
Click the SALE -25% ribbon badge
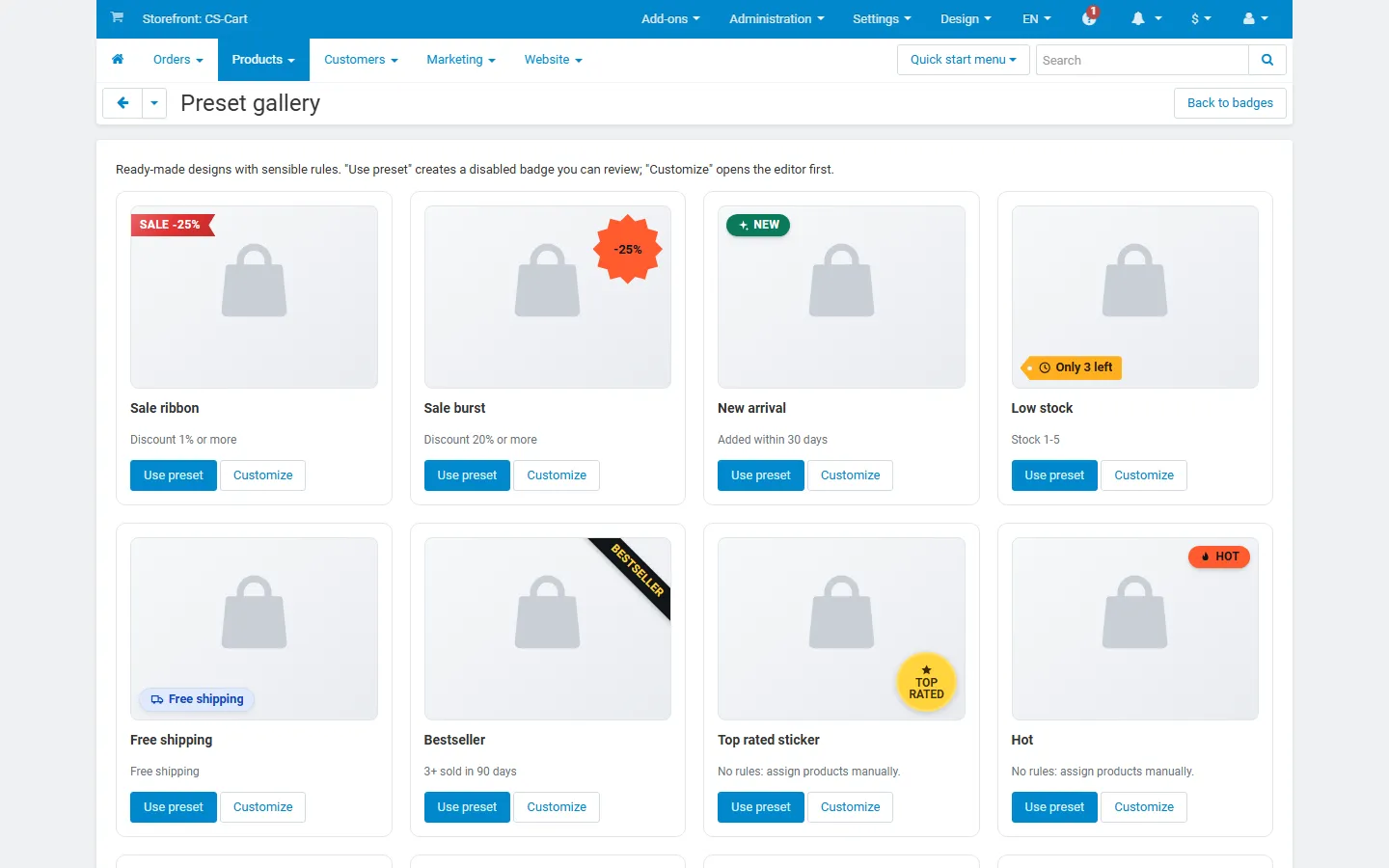coord(173,225)
